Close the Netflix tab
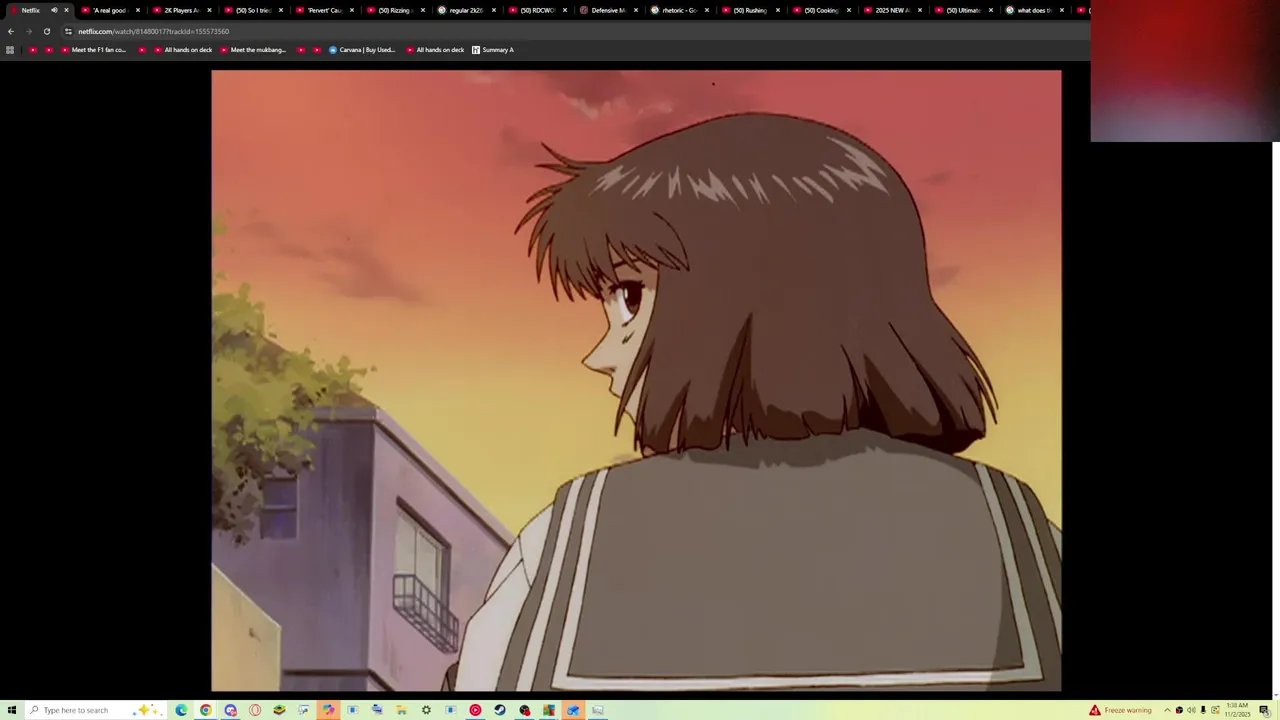 tap(66, 10)
